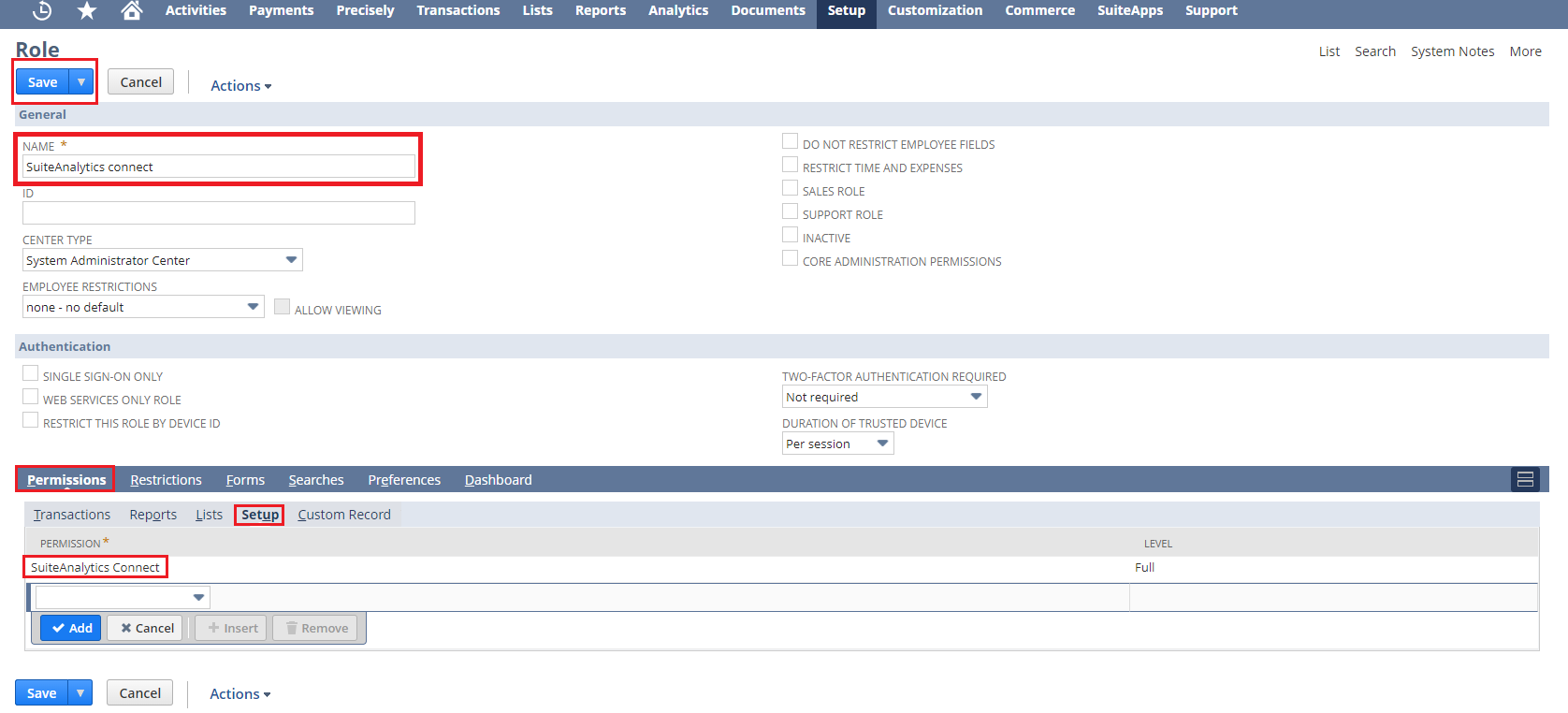Click into the ID text field
This screenshot has height=713, width=1568.
click(218, 213)
